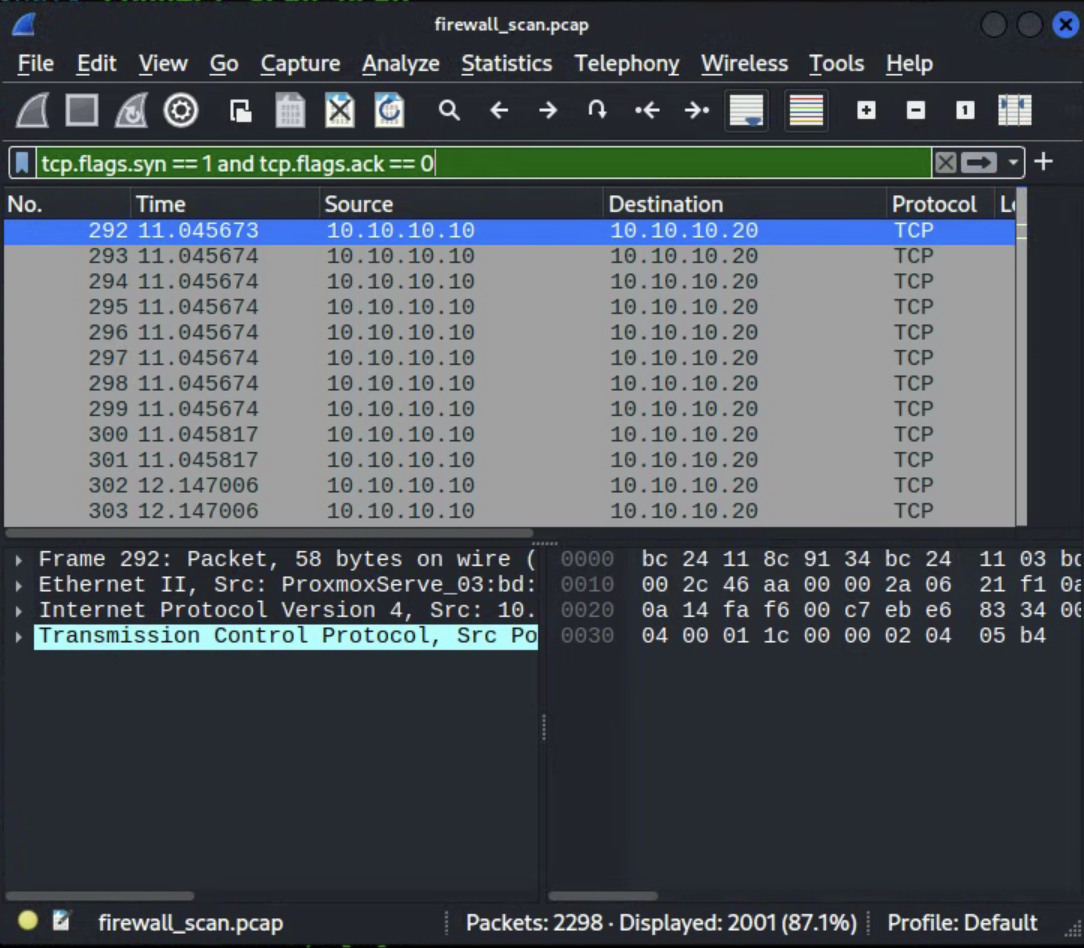Open Find Packet using the magnifier icon
This screenshot has height=948, width=1084.
[449, 110]
